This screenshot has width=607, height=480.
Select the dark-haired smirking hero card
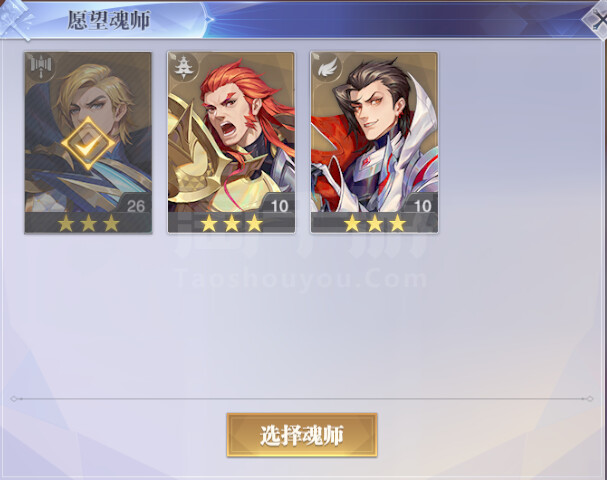click(x=374, y=142)
